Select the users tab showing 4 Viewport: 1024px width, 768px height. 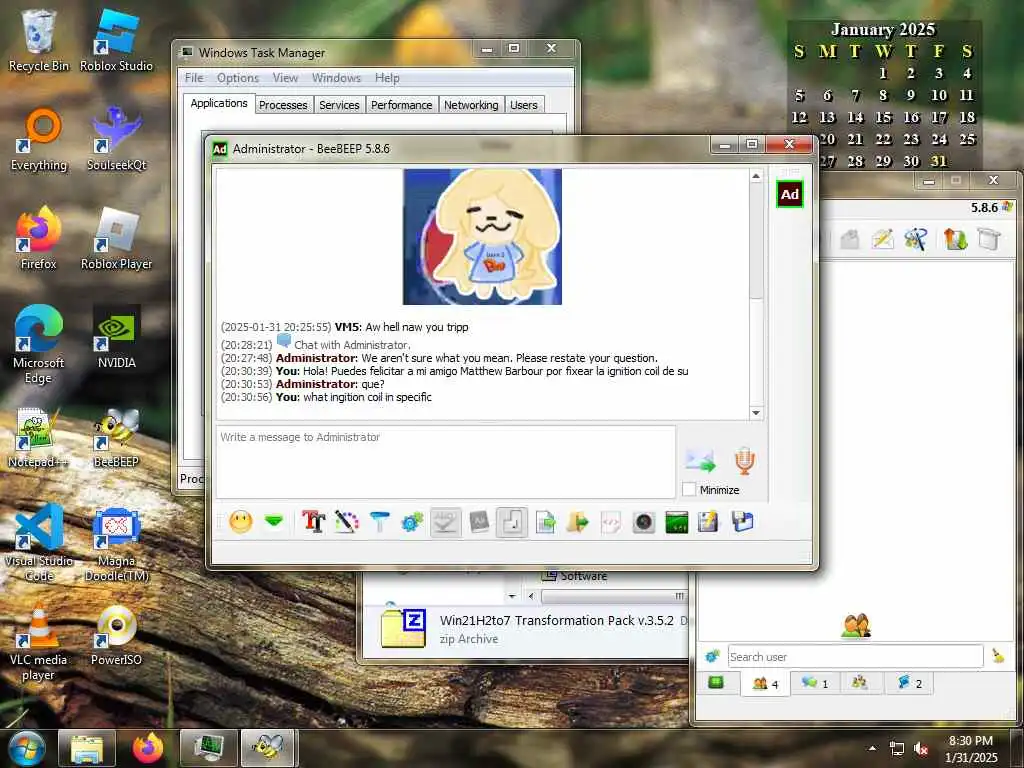coord(765,683)
